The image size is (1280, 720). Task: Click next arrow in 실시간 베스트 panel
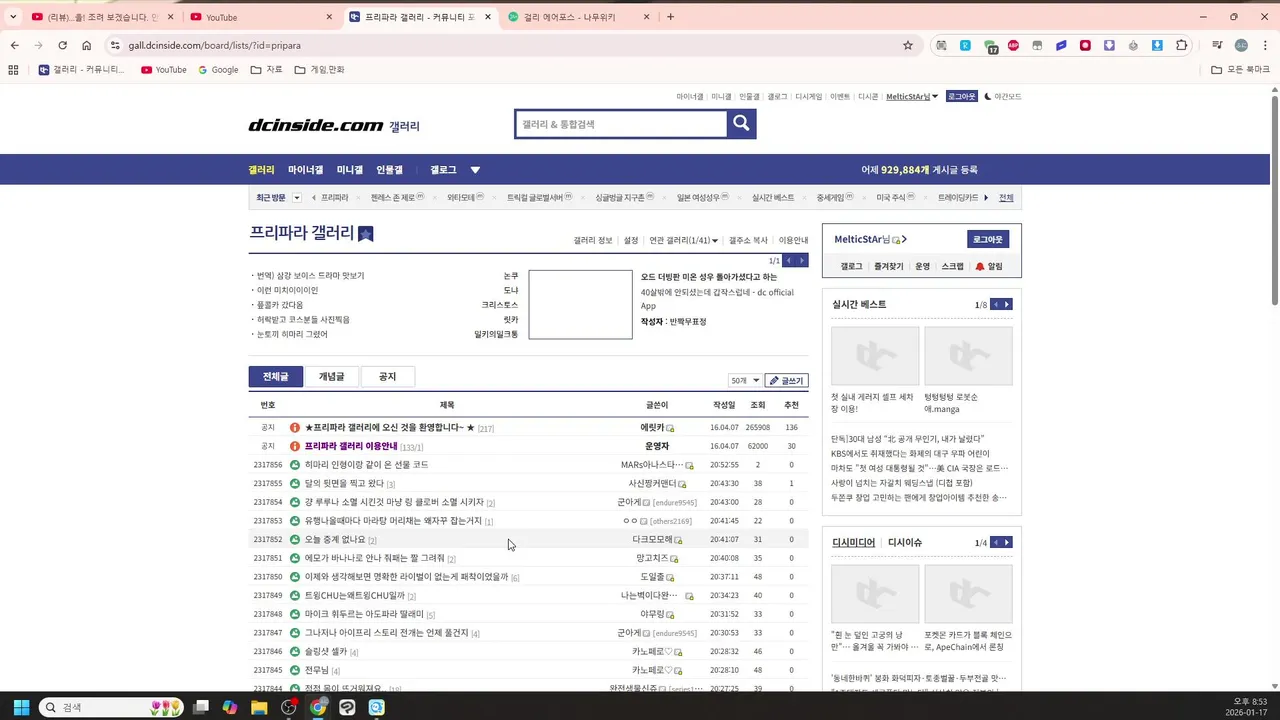point(1007,304)
